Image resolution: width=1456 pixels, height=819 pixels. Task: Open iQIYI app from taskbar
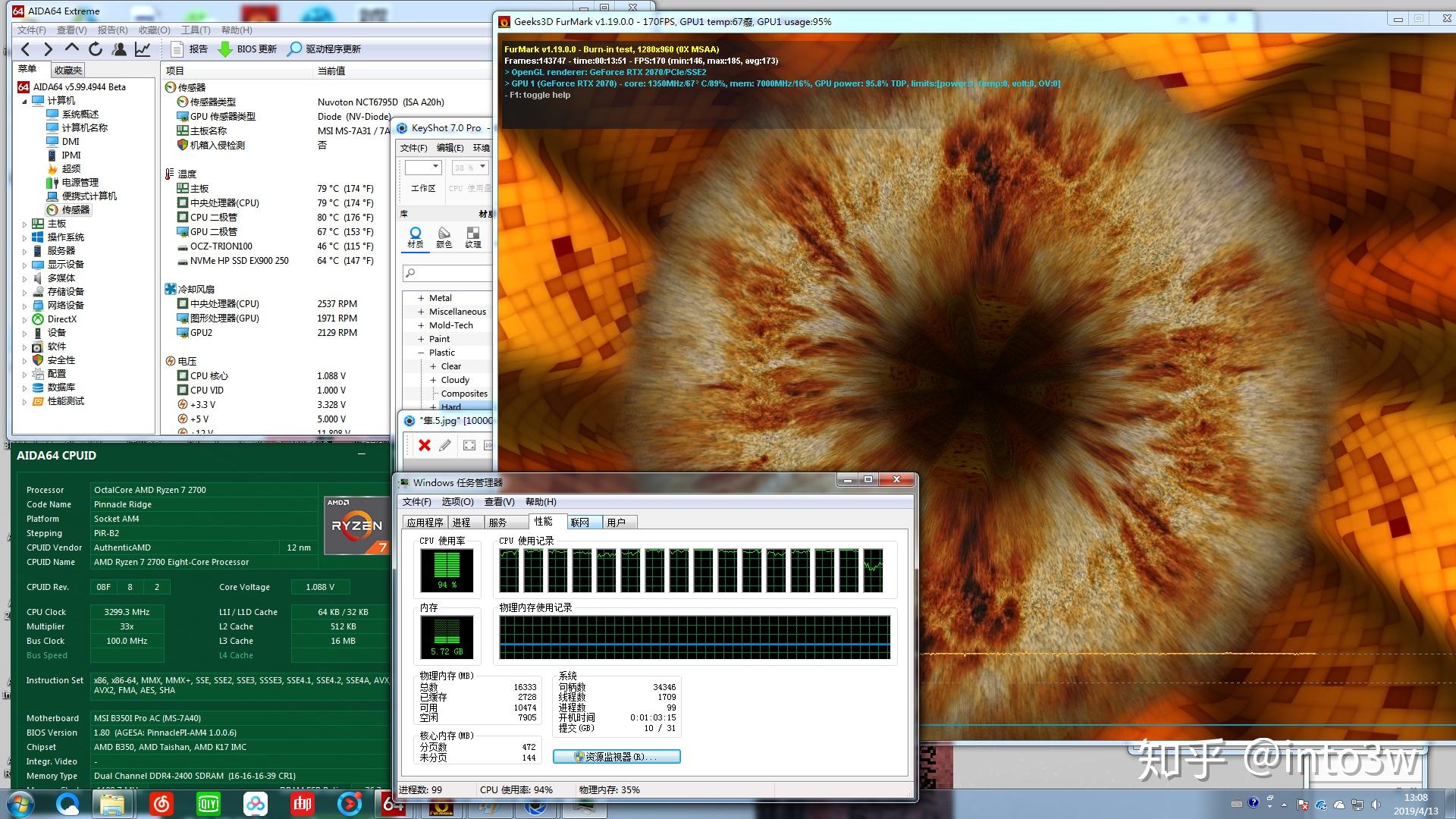pos(209,804)
